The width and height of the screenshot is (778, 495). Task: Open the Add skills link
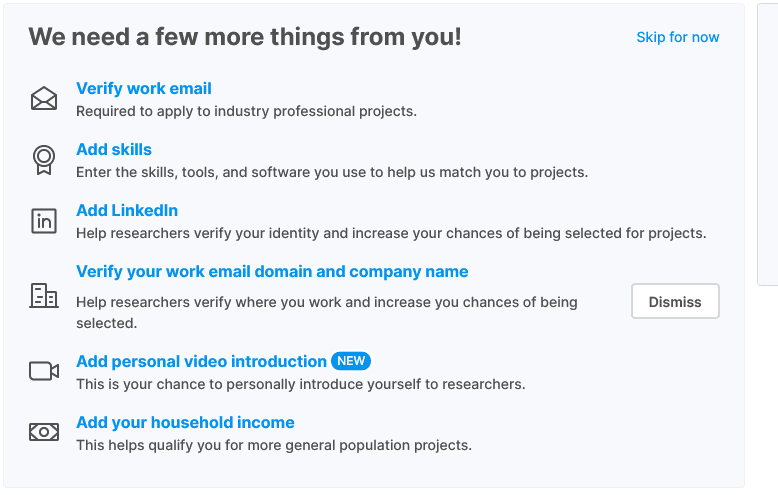point(114,150)
